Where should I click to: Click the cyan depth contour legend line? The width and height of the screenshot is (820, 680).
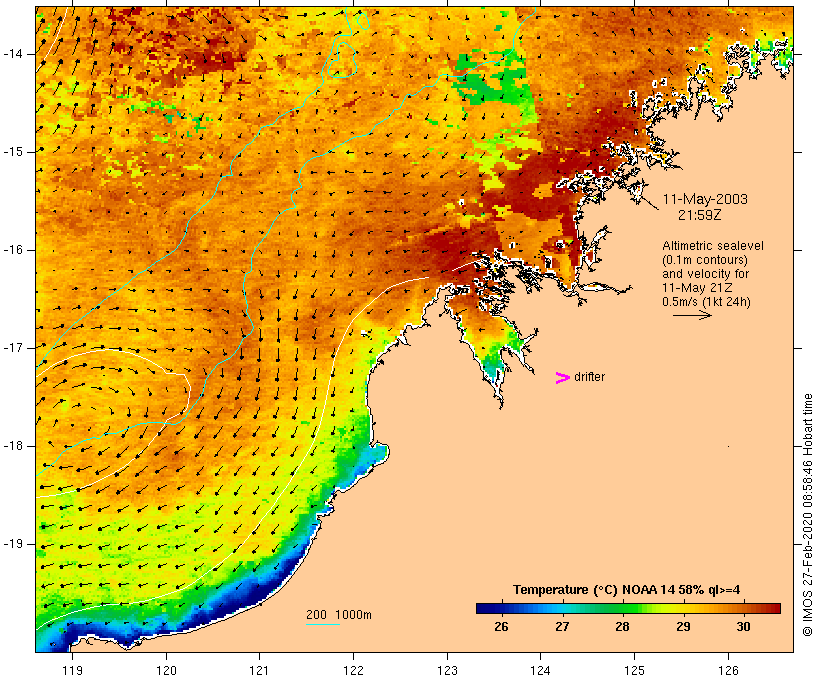pos(323,624)
